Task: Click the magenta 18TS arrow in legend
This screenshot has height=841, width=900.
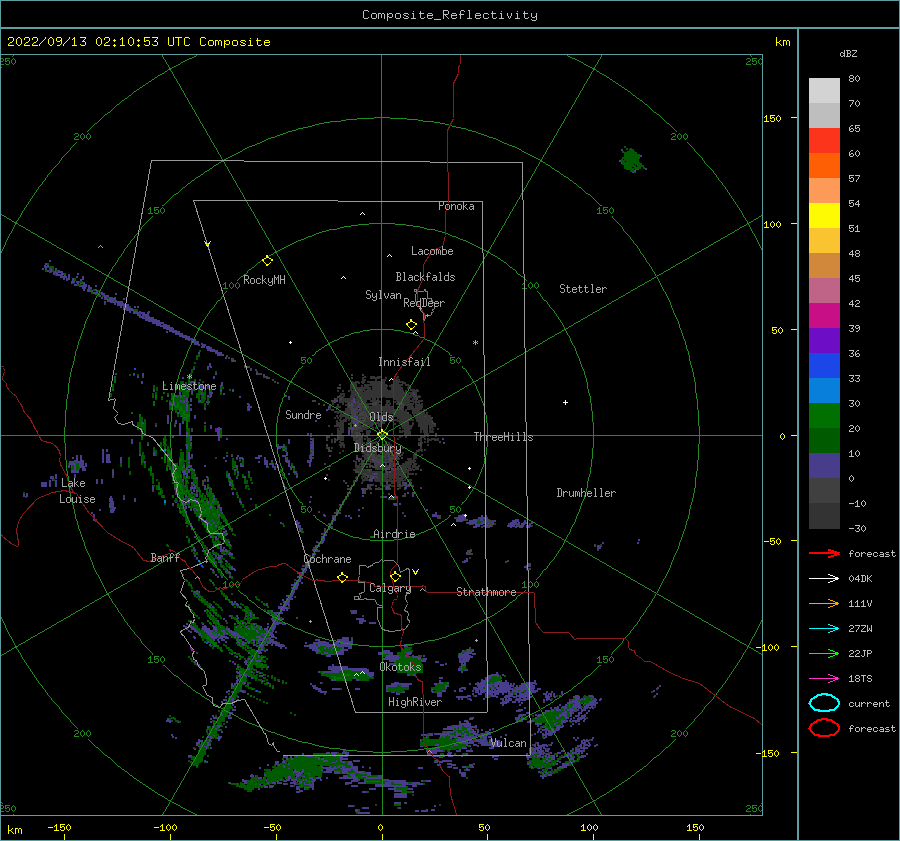Action: click(824, 679)
